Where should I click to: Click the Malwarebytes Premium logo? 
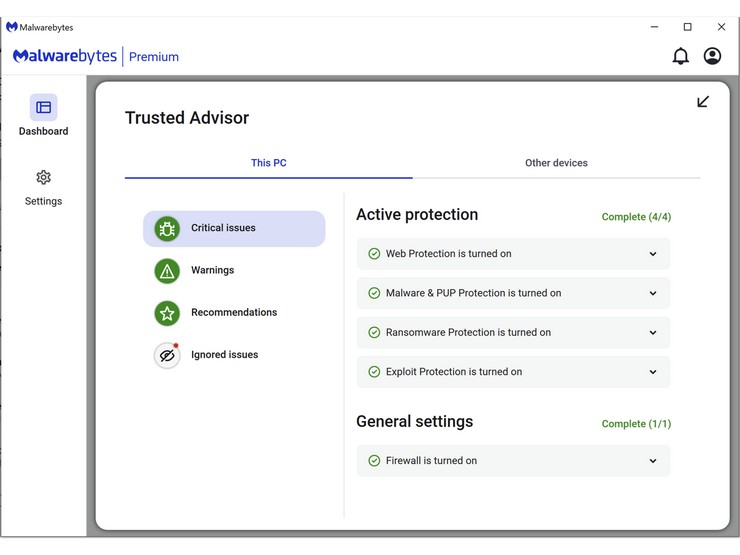pyautogui.click(x=96, y=57)
